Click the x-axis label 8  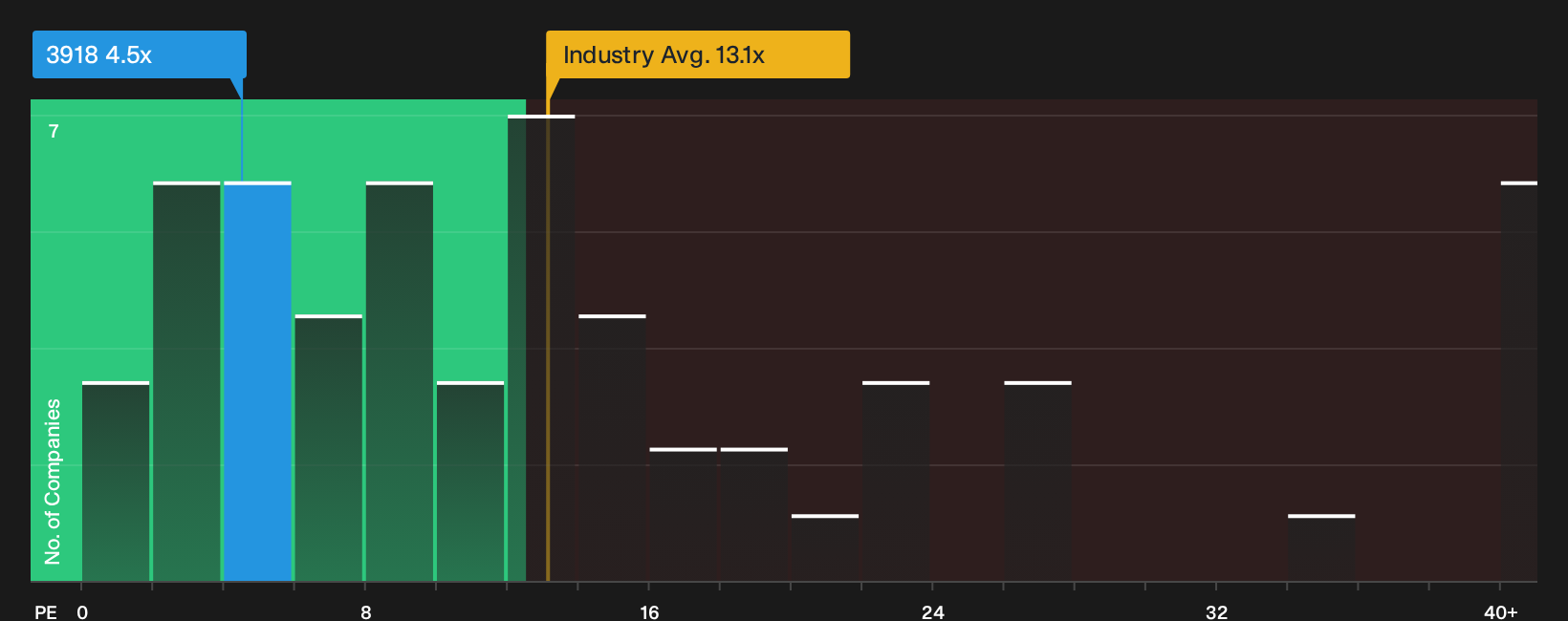coord(366,611)
